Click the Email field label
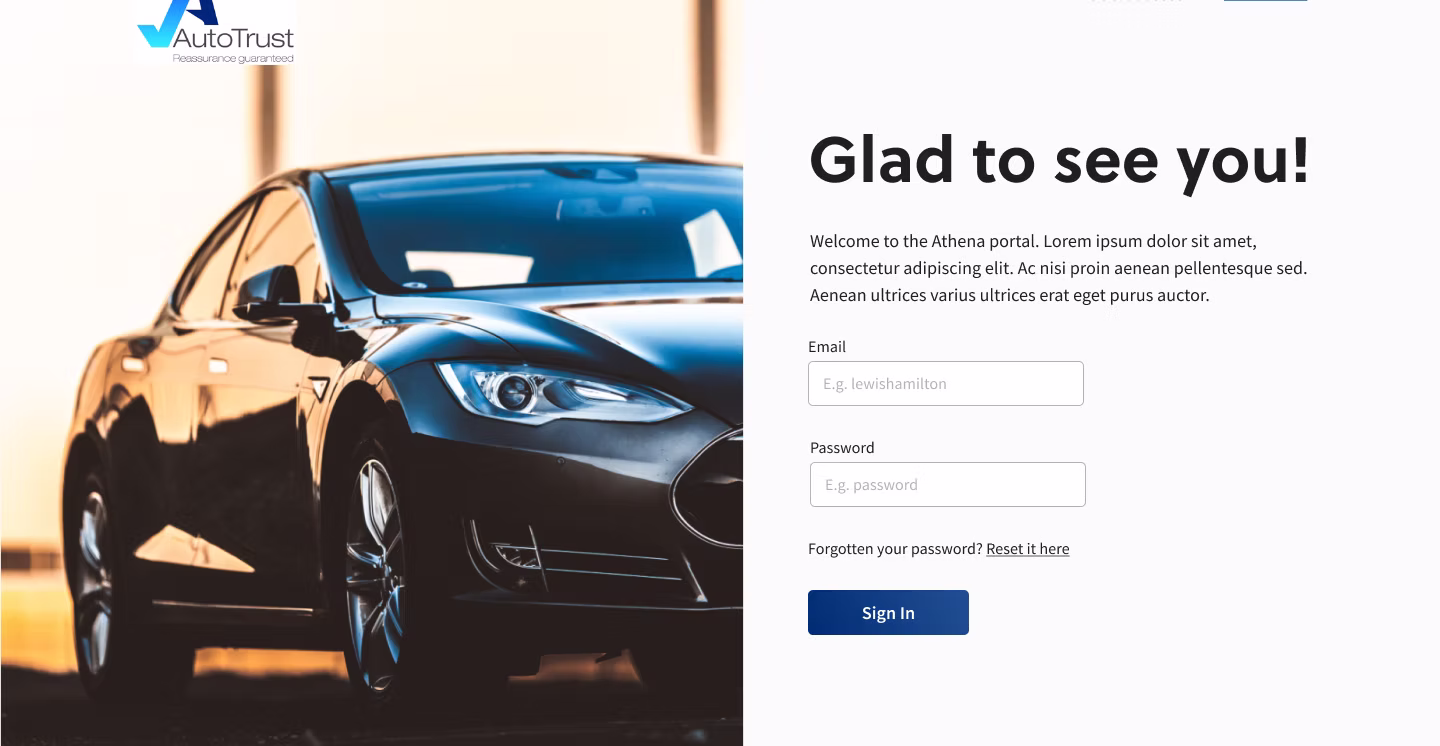This screenshot has width=1440, height=746. click(827, 347)
